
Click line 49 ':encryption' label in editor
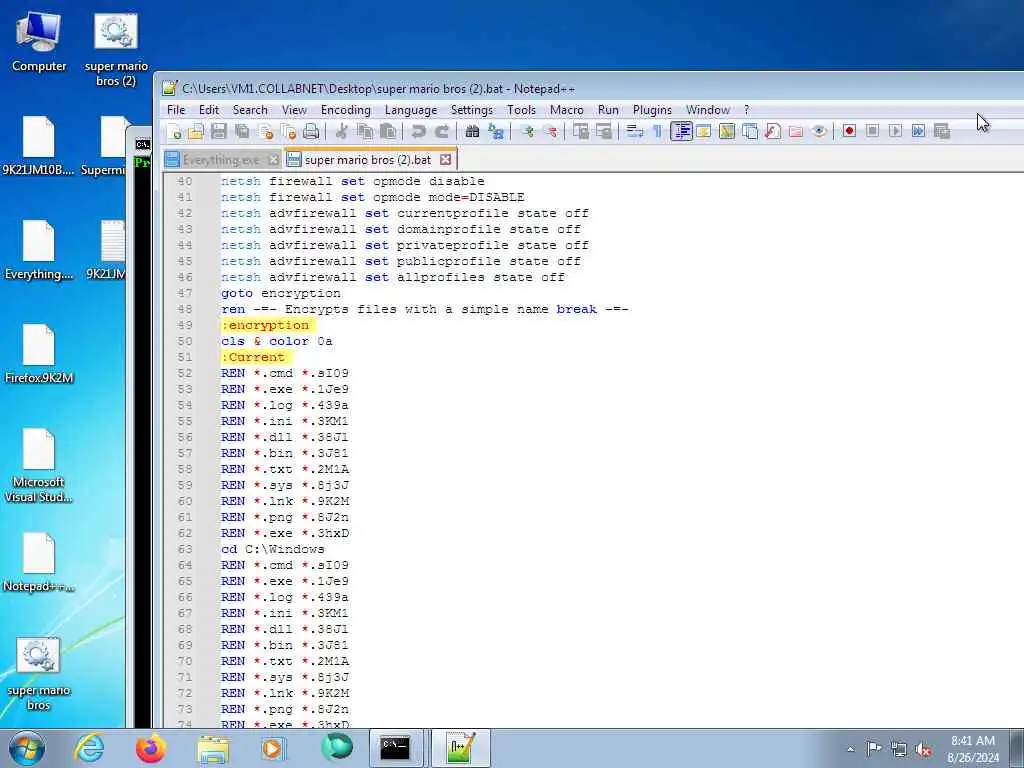pyautogui.click(x=265, y=325)
